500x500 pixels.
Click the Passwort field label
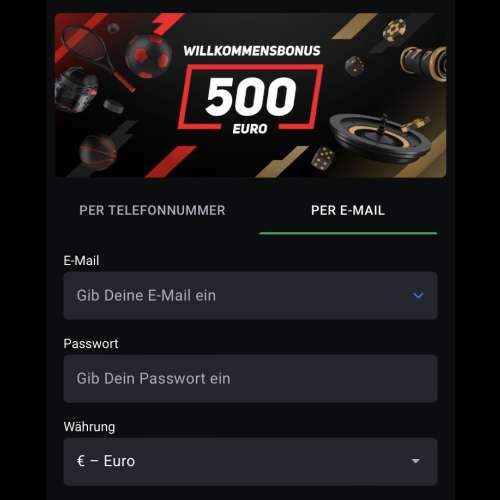click(x=91, y=344)
